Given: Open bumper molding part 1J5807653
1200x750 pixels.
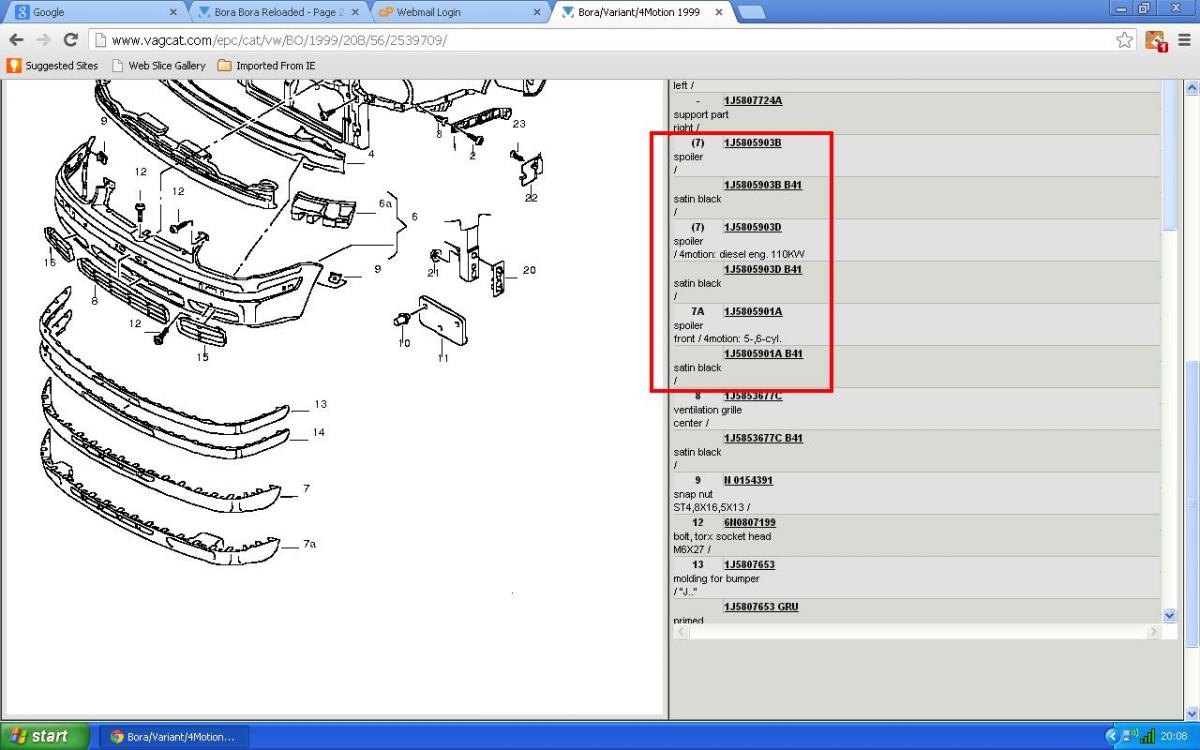Looking at the screenshot, I should [x=749, y=564].
